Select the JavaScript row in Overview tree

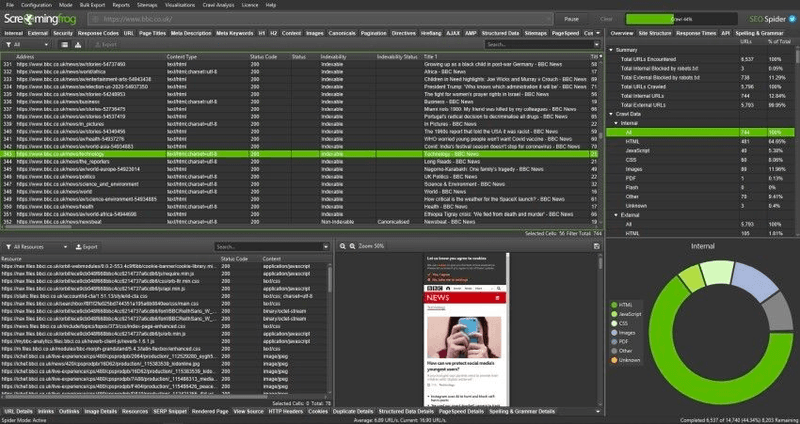tap(700, 151)
